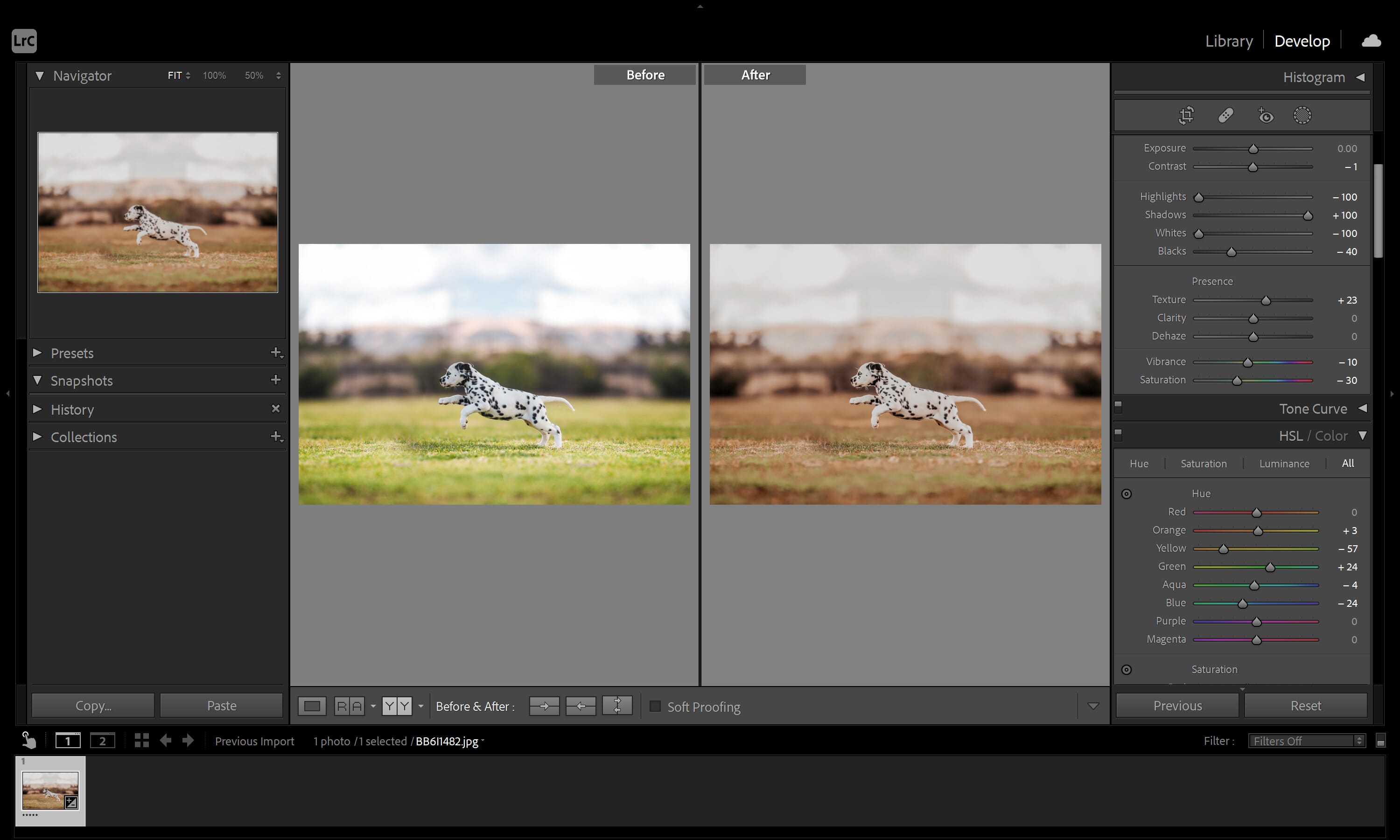This screenshot has width=1400, height=840.
Task: Select main window display button 1
Action: 68,740
